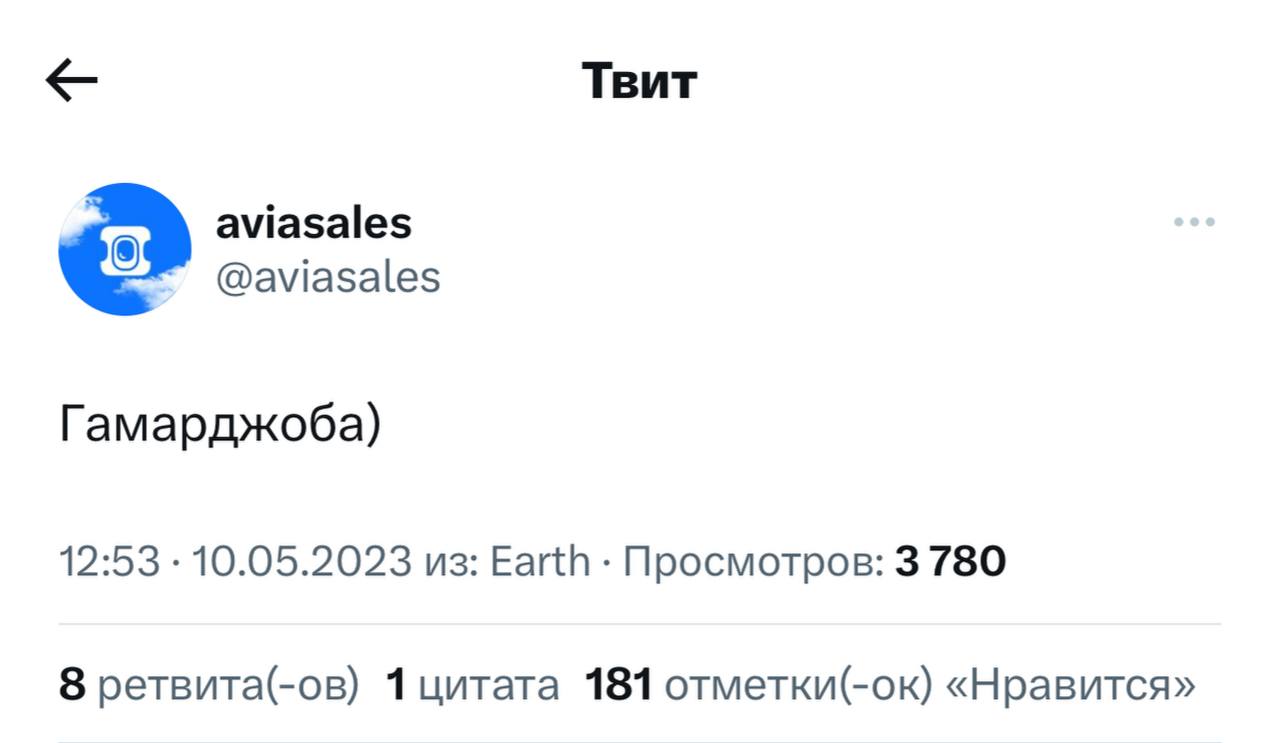
Task: Go back using the left arrow
Action: (x=72, y=81)
